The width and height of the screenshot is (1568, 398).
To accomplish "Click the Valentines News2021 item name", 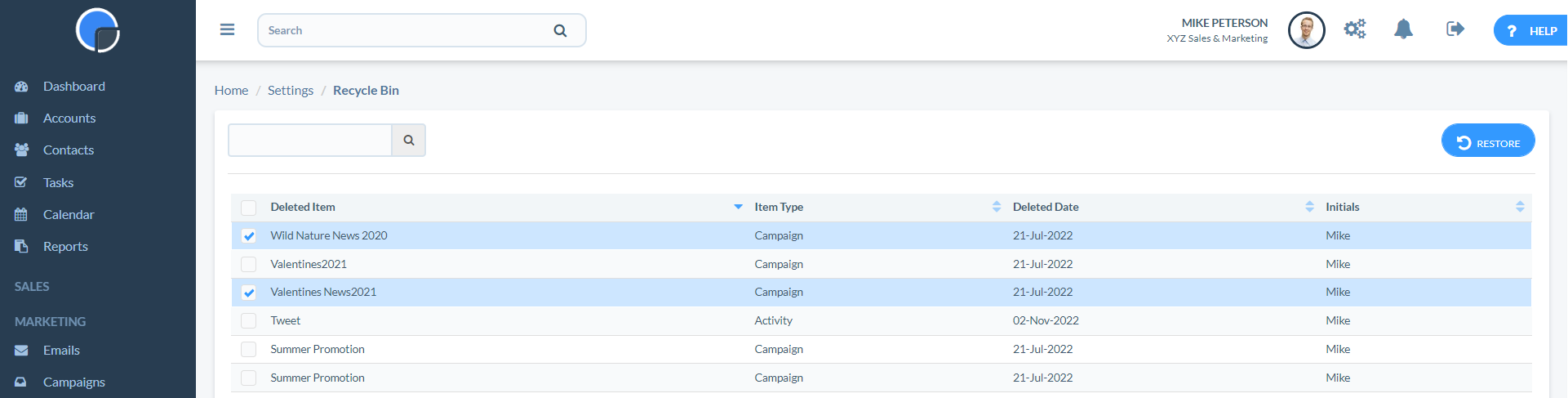I will click(323, 292).
